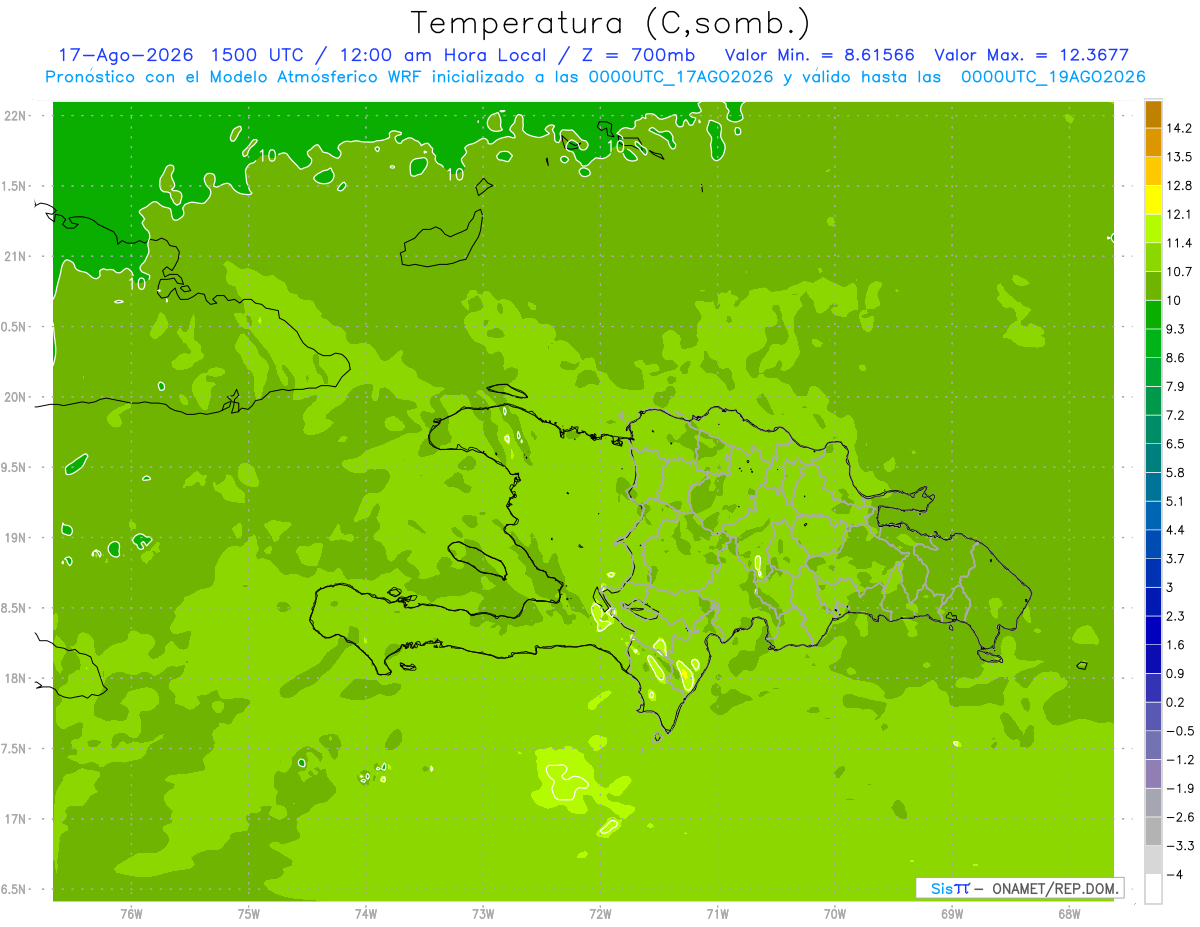Click the '-1.2' colorbar label
Screen dimensions: 1200x927
coord(1181,760)
